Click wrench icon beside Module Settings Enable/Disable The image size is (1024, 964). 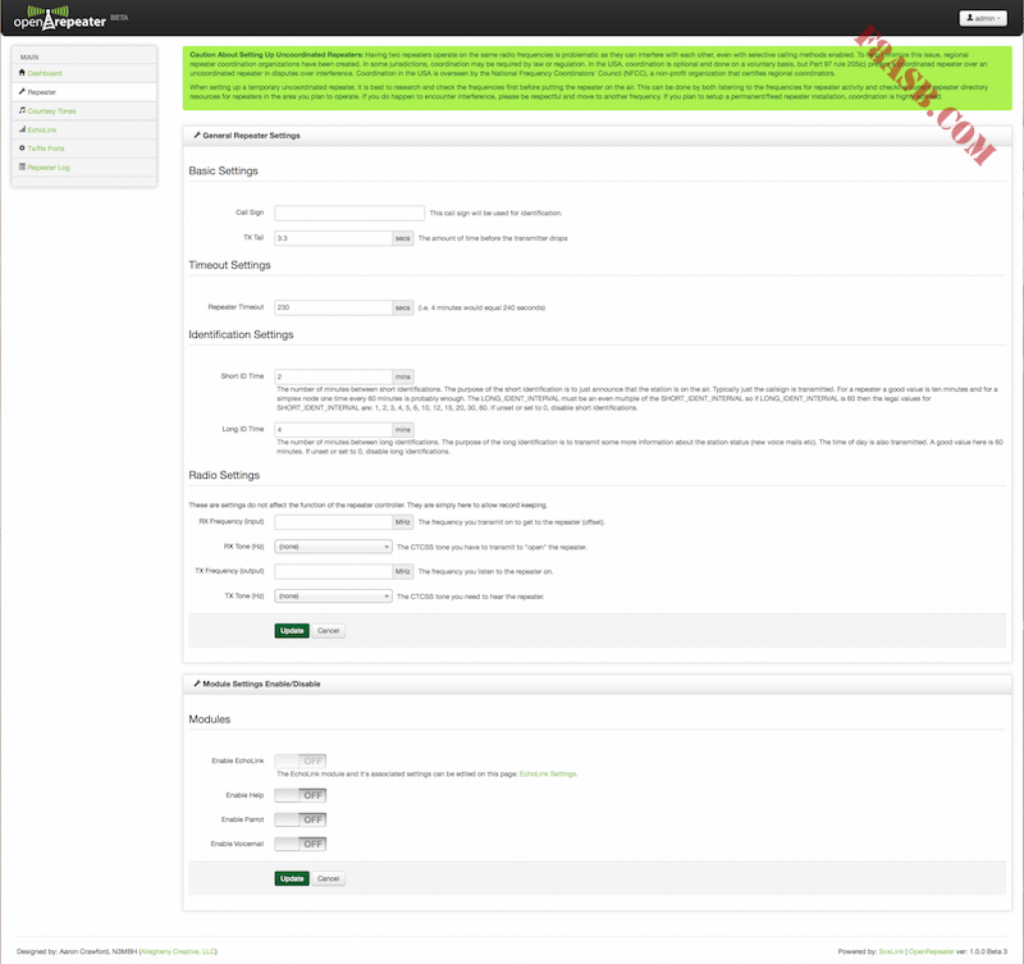pos(197,684)
